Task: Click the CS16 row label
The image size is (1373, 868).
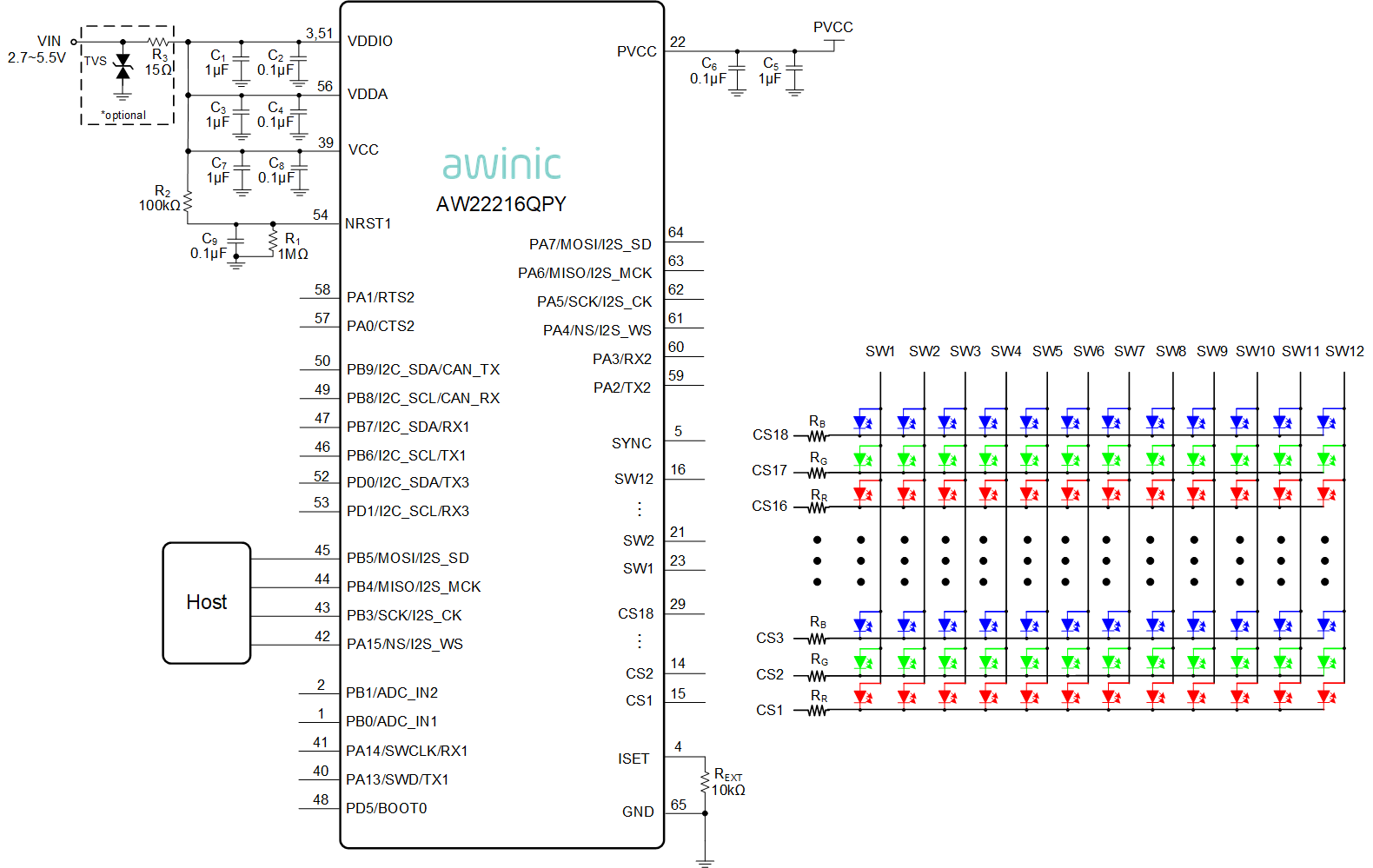Action: 770,506
